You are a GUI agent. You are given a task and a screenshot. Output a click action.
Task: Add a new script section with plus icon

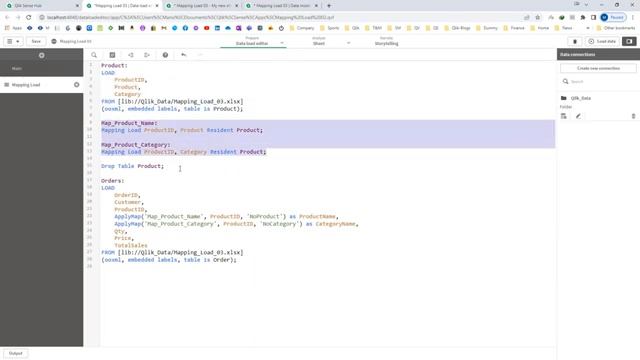42,55
